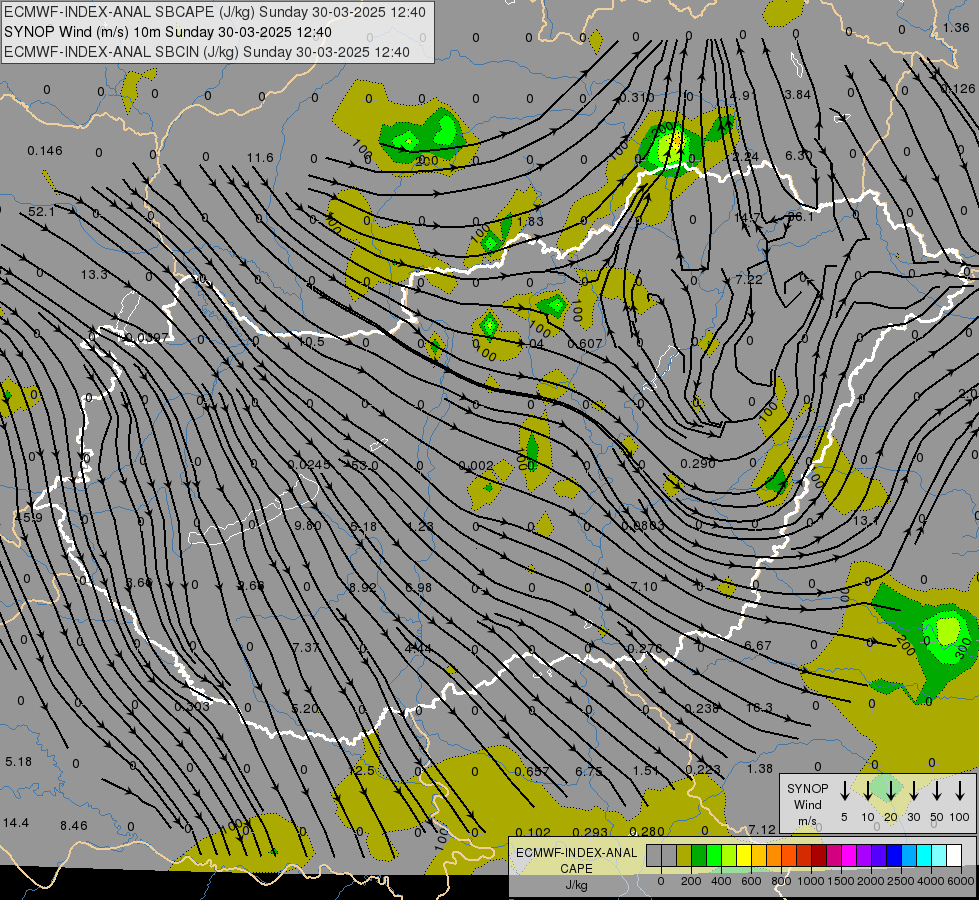Click the '6000' tick label on CAPE scale
This screenshot has width=979, height=900.
(x=961, y=881)
